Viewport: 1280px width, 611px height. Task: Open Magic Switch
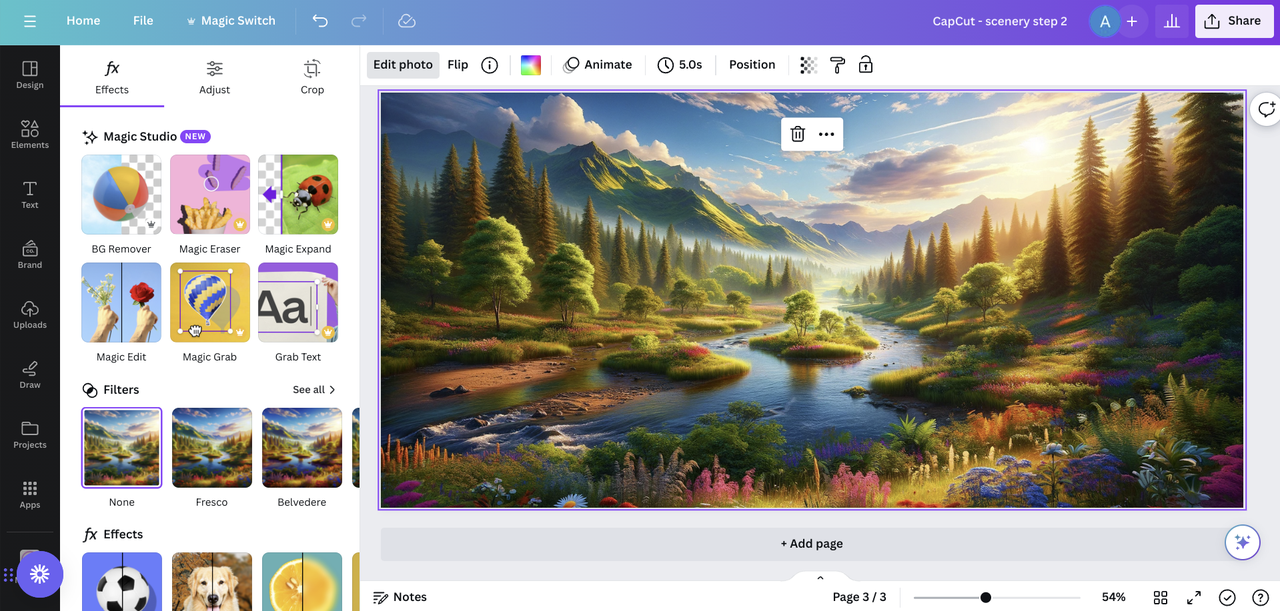[230, 21]
